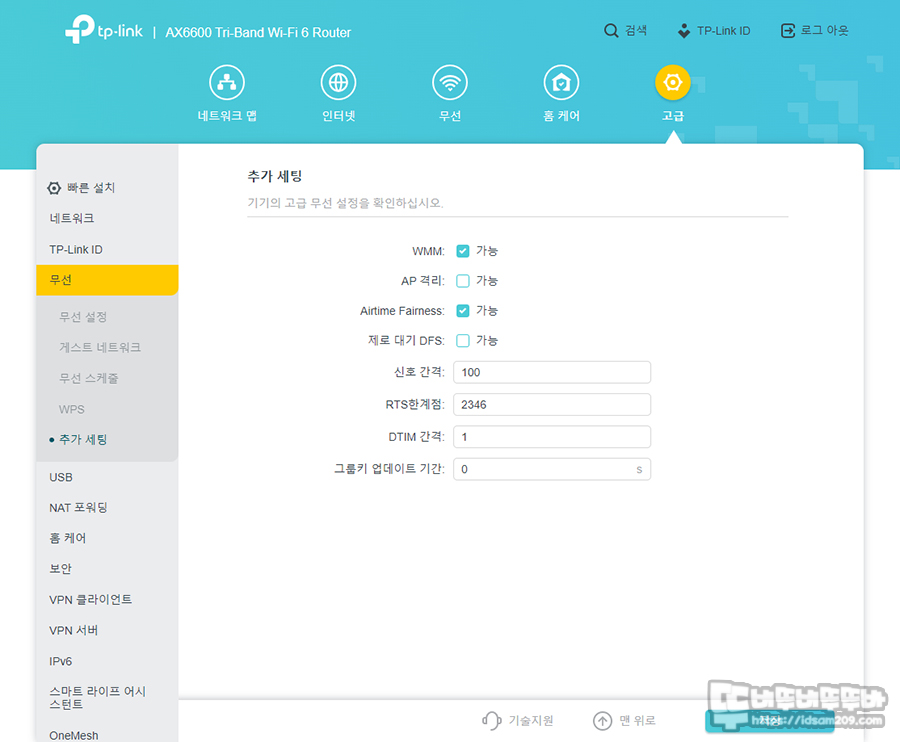This screenshot has height=742, width=900.
Task: Expand USB in the sidebar
Action: click(61, 477)
